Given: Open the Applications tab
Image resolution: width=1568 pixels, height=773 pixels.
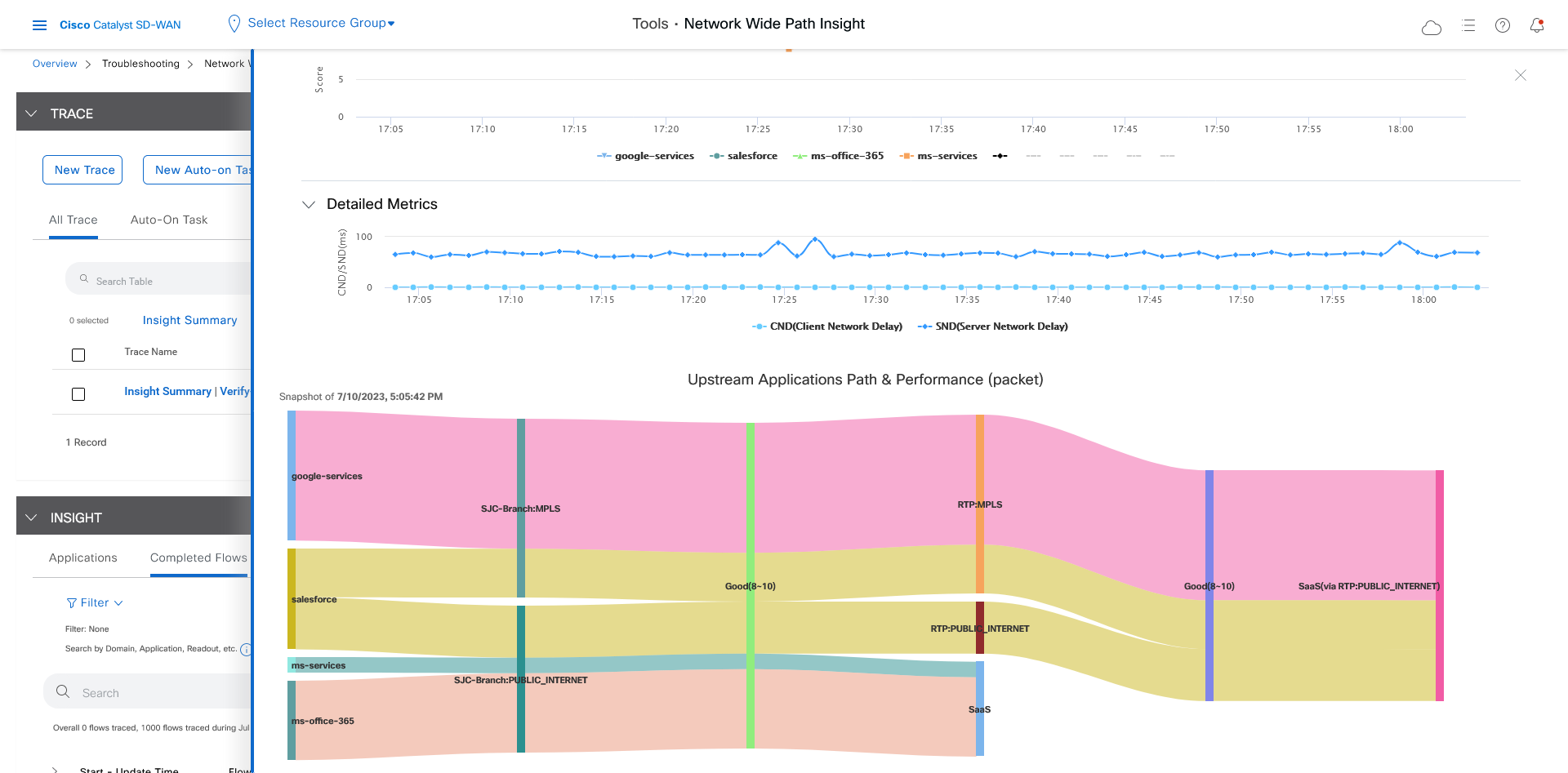Looking at the screenshot, I should [x=83, y=558].
